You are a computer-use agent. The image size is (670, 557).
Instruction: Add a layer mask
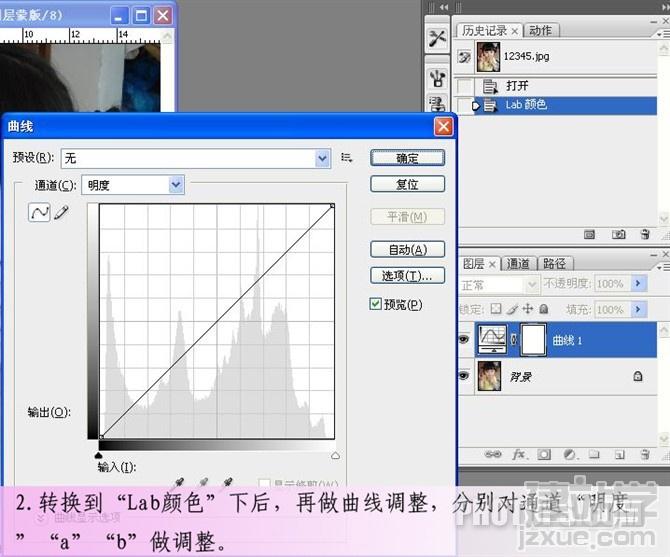click(544, 454)
